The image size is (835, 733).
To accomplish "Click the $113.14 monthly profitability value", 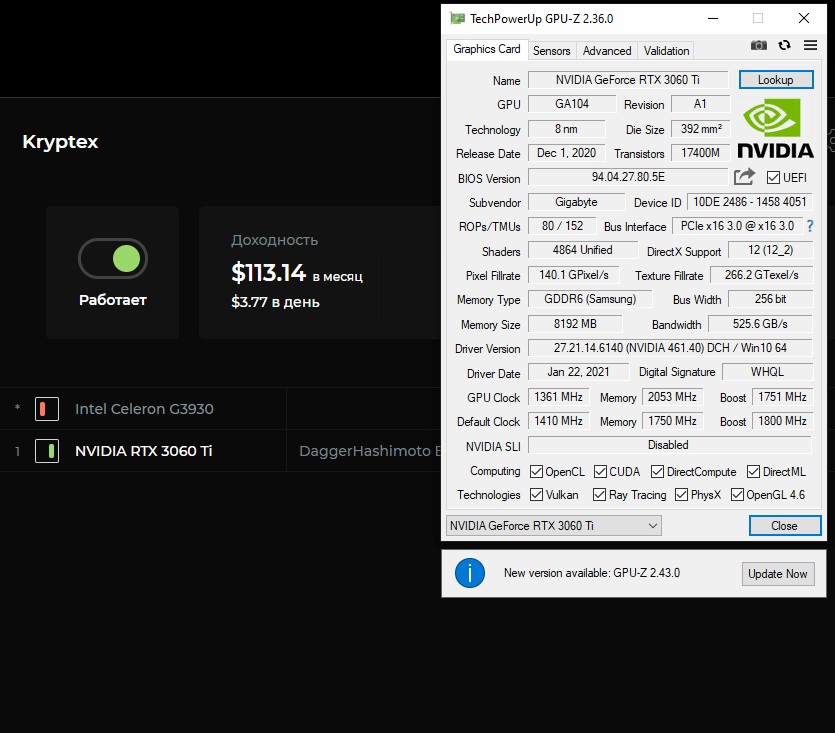I will tap(268, 273).
